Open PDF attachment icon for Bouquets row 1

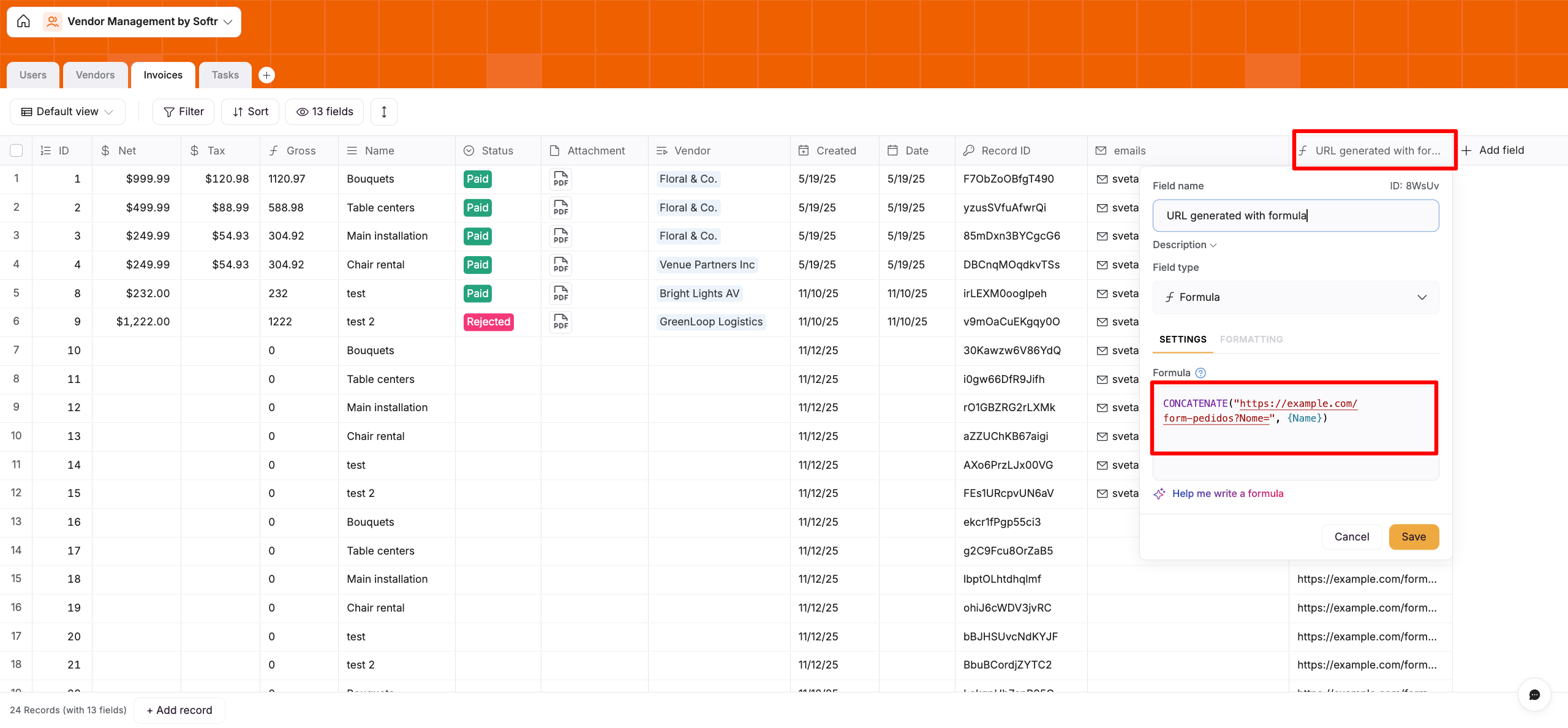560,179
